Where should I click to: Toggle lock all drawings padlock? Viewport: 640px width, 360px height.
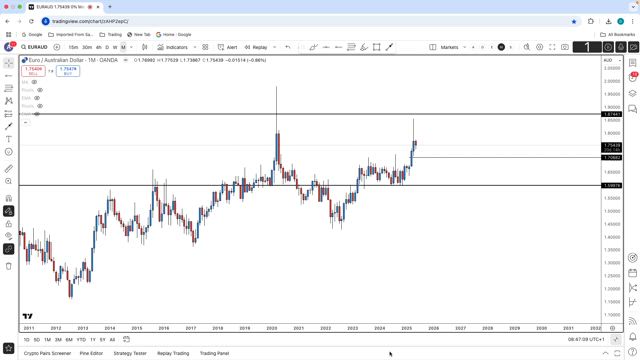pyautogui.click(x=9, y=224)
